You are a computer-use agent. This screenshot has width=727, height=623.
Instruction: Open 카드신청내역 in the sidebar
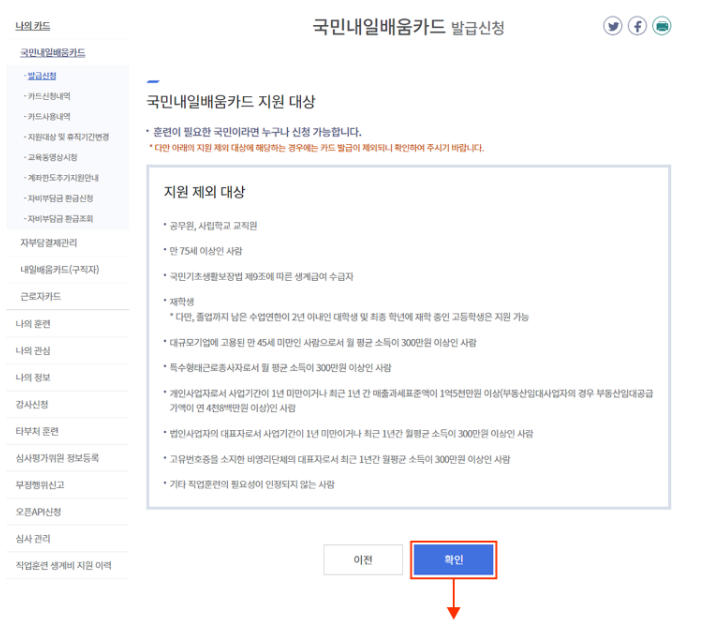(x=49, y=96)
